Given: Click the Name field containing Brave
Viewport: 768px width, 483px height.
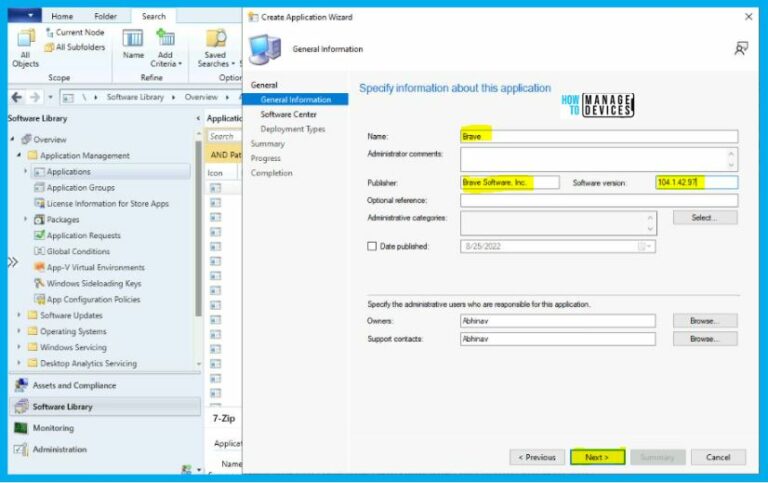Looking at the screenshot, I should (599, 136).
